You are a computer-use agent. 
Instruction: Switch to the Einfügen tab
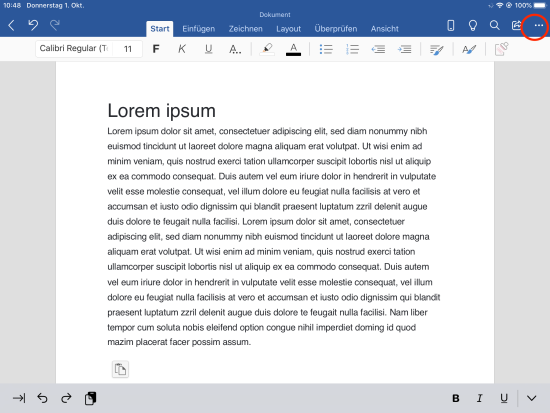tap(198, 29)
